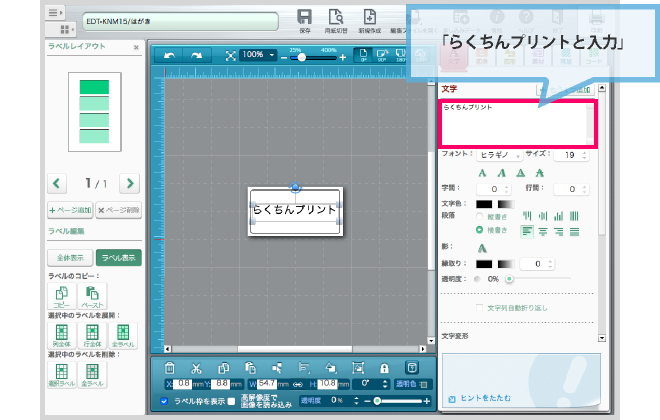Click the delete page (ページ削除) button
This screenshot has height=420, width=660.
pyautogui.click(x=119, y=210)
